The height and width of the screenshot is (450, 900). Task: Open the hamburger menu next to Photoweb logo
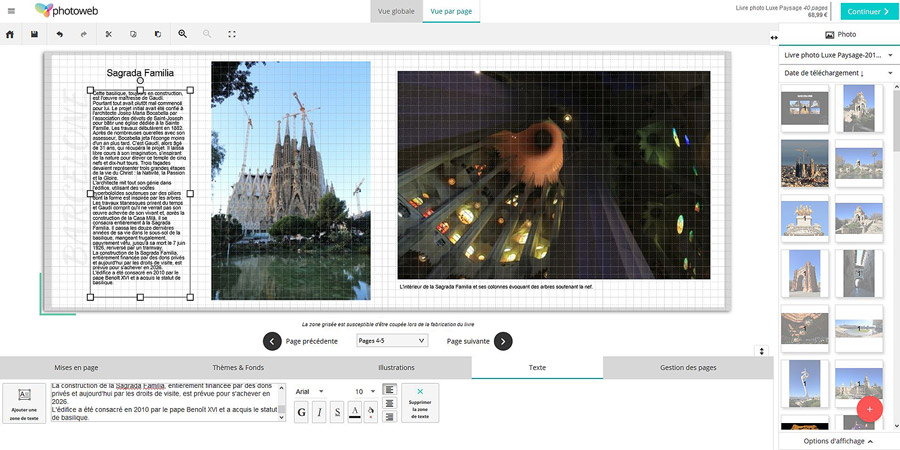10,11
